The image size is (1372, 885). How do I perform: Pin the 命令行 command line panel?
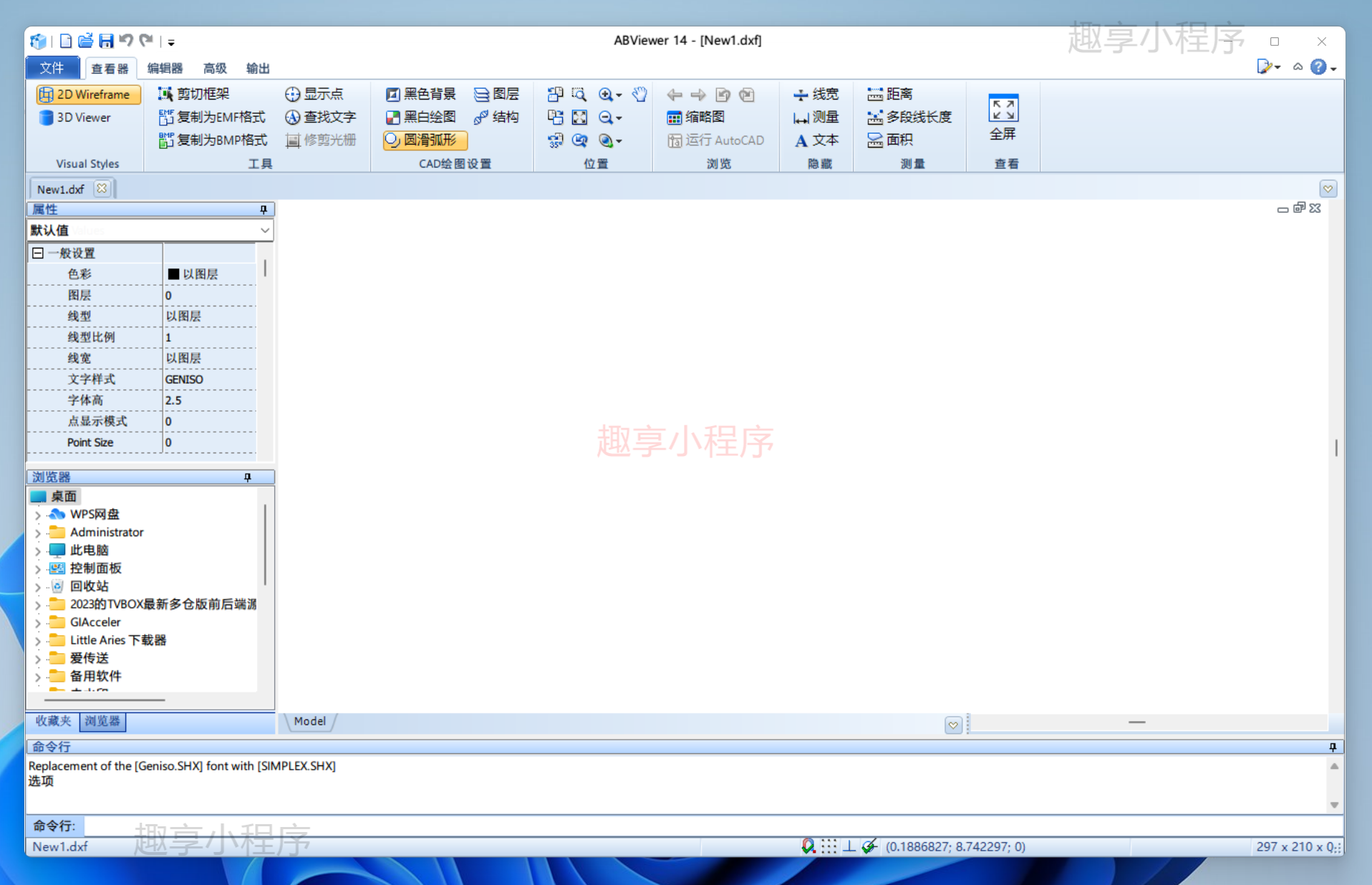coord(1333,747)
